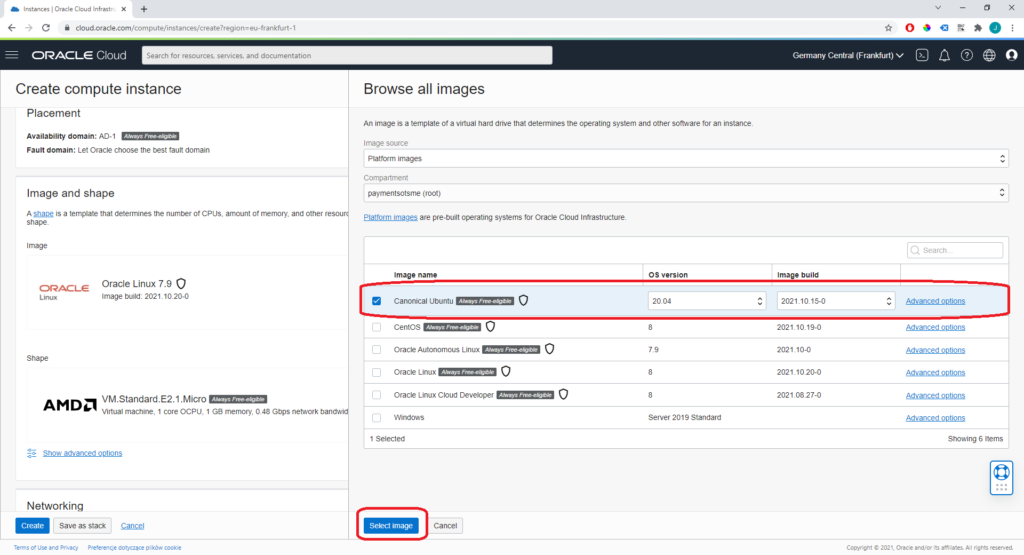Click the shield icon next to CentOS
The width and height of the screenshot is (1024, 555).
(x=490, y=326)
